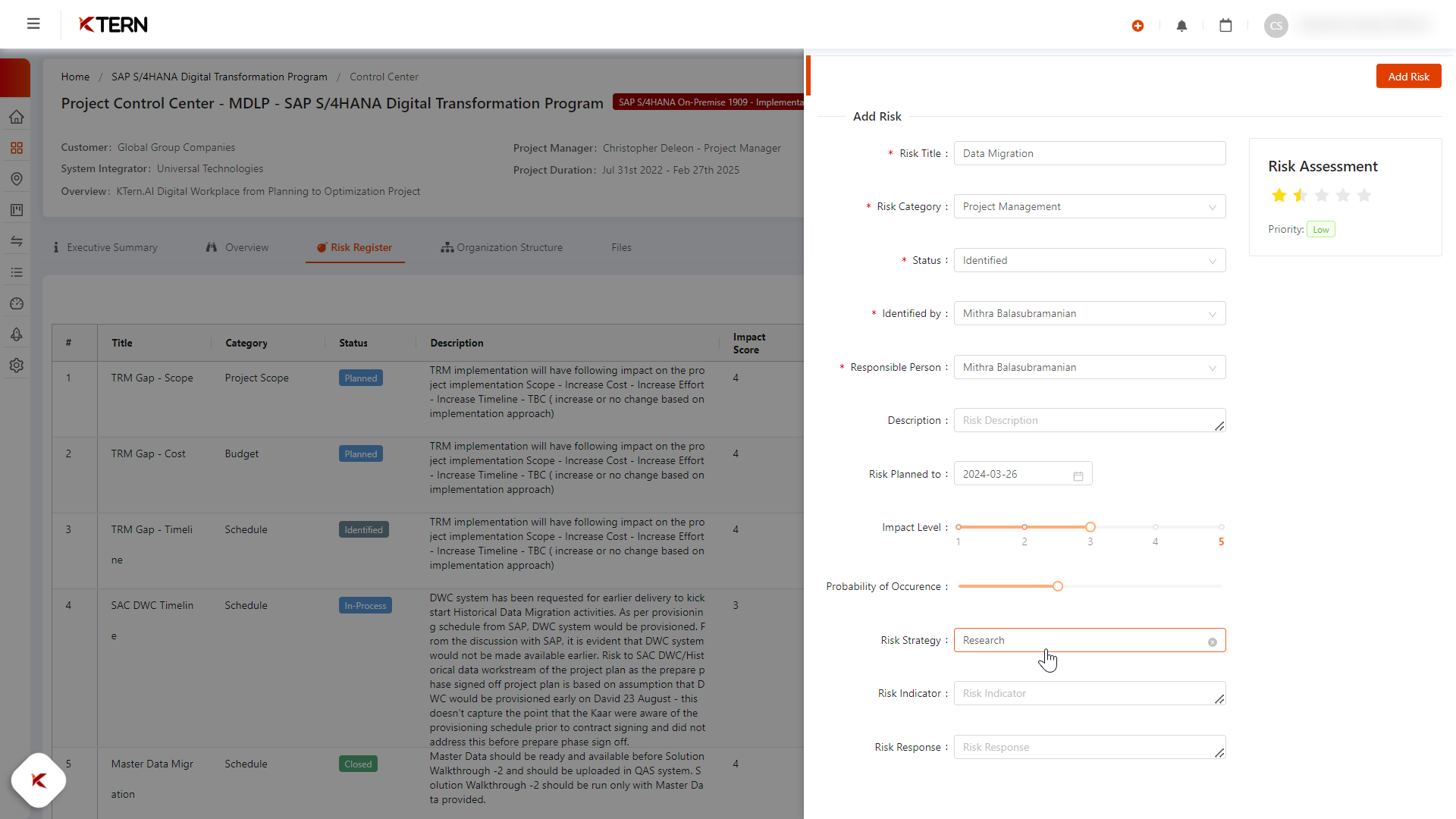Expand Risk Category dropdown
The image size is (1456, 819).
[x=1090, y=207]
